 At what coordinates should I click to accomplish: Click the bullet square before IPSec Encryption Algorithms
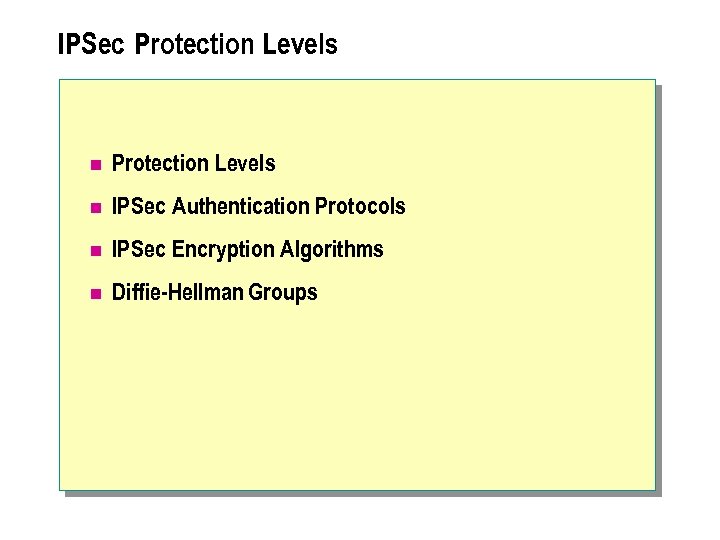coord(95,251)
